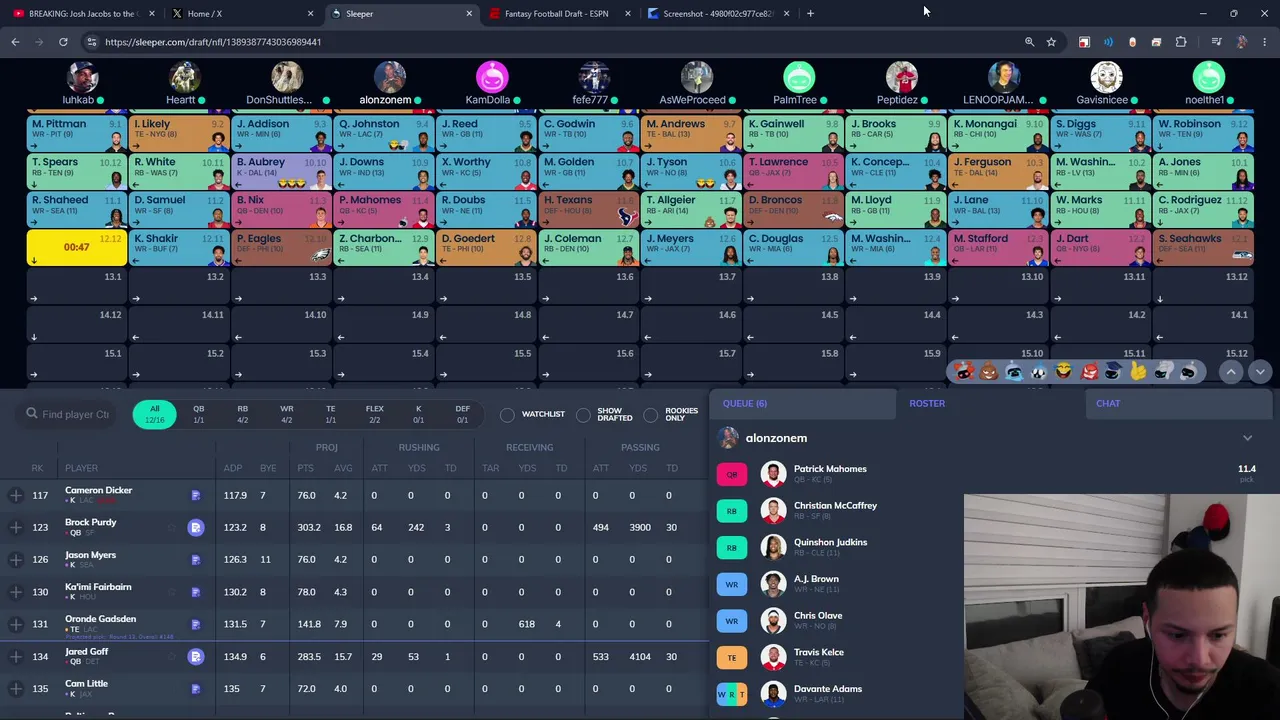Go back to the previous browser page
Screen dimensions: 1280x720
click(15, 42)
